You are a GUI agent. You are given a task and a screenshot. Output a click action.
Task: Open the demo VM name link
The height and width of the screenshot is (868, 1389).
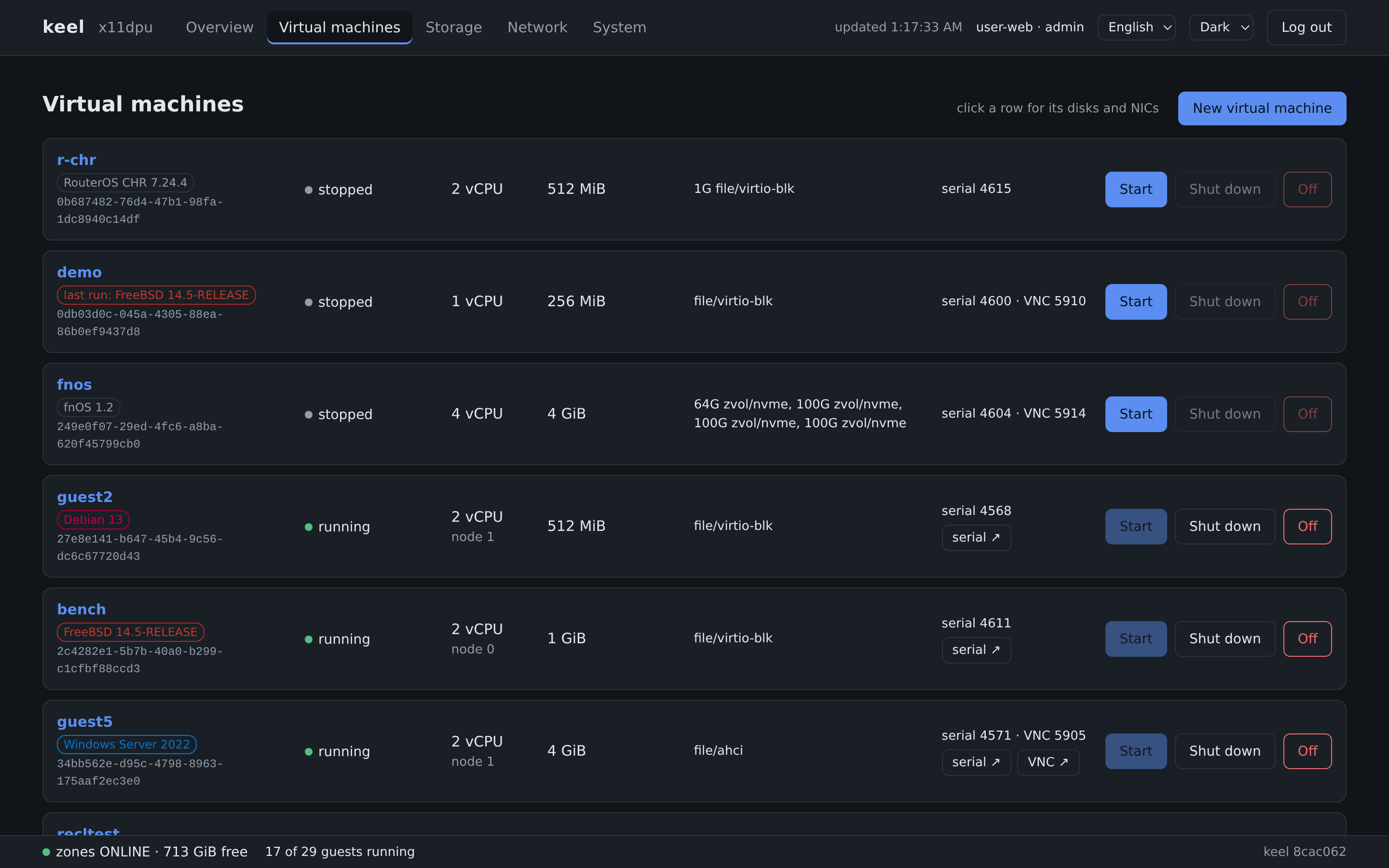pyautogui.click(x=79, y=272)
